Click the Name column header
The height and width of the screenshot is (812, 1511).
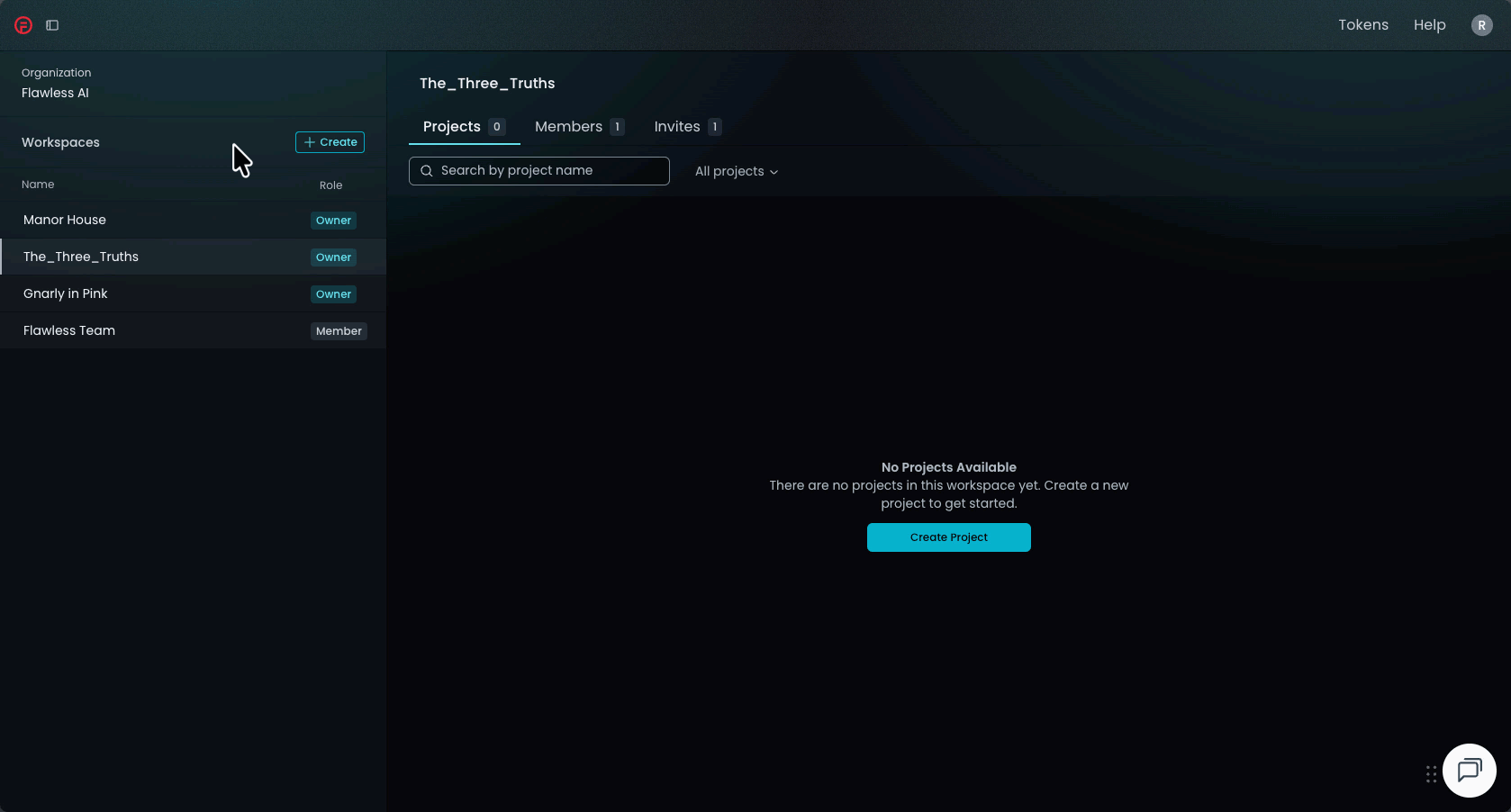[x=38, y=185]
